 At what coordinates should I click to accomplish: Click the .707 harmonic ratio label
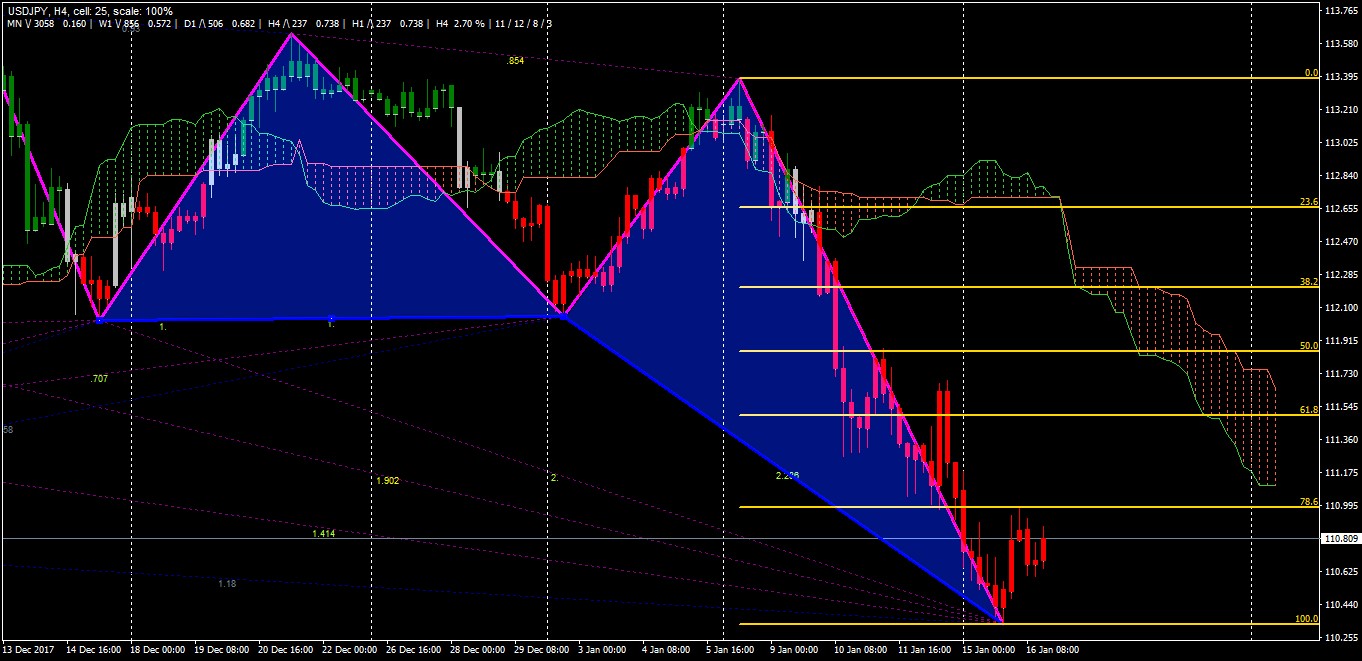(98, 380)
